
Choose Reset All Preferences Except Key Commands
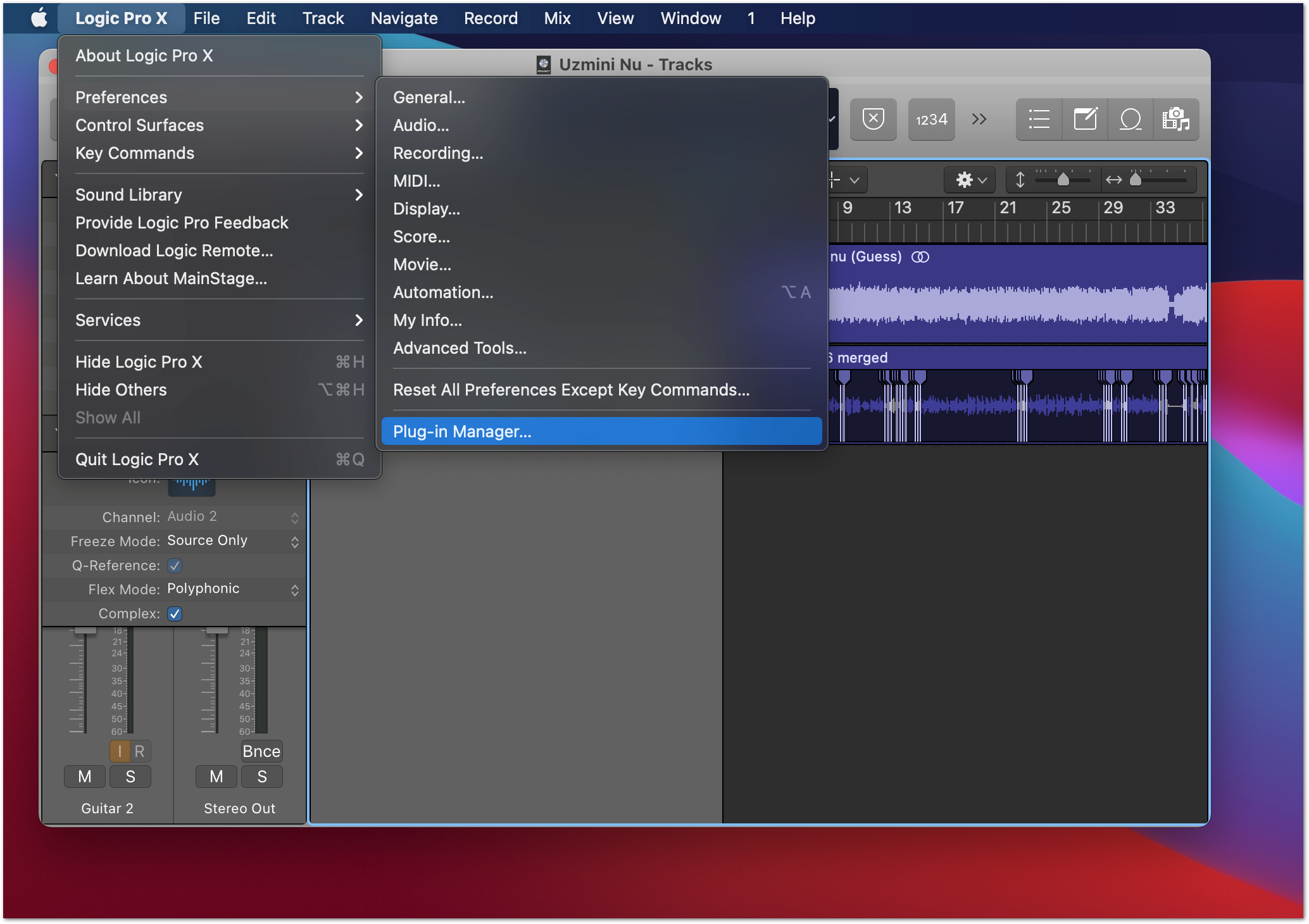602,390
